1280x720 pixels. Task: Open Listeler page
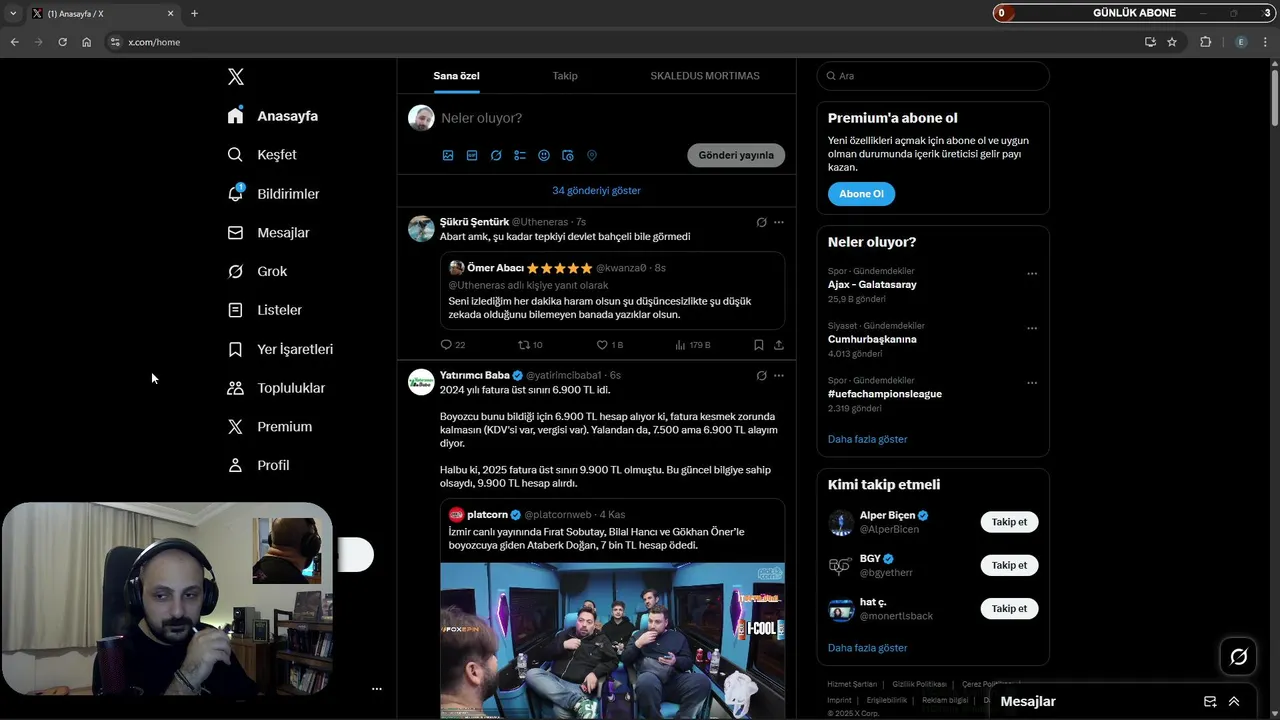click(265, 310)
